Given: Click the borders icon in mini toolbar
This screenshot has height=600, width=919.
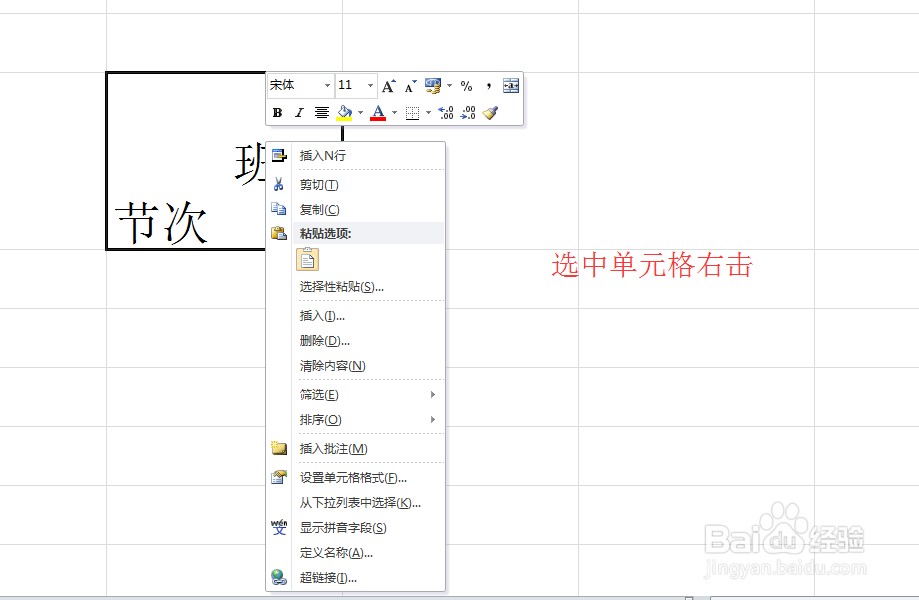Looking at the screenshot, I should pos(412,112).
